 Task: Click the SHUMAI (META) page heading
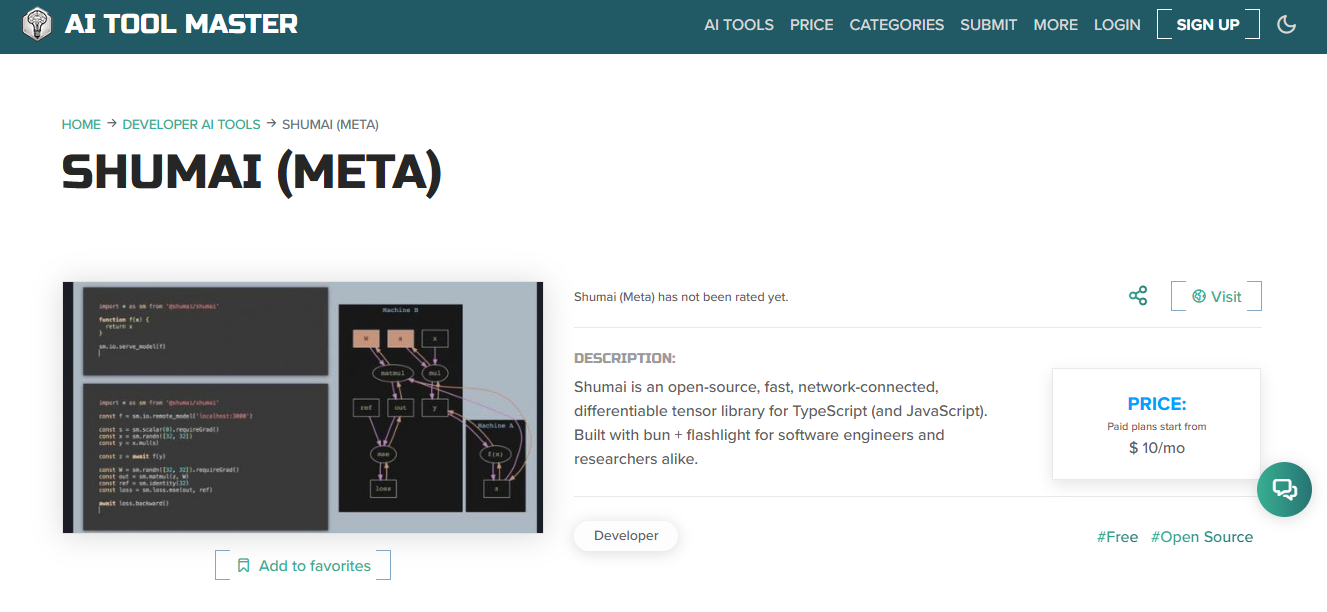[252, 171]
